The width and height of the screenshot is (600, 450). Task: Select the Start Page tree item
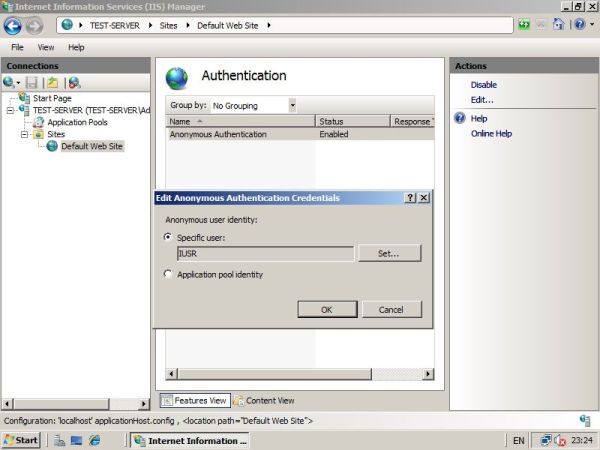(52, 98)
